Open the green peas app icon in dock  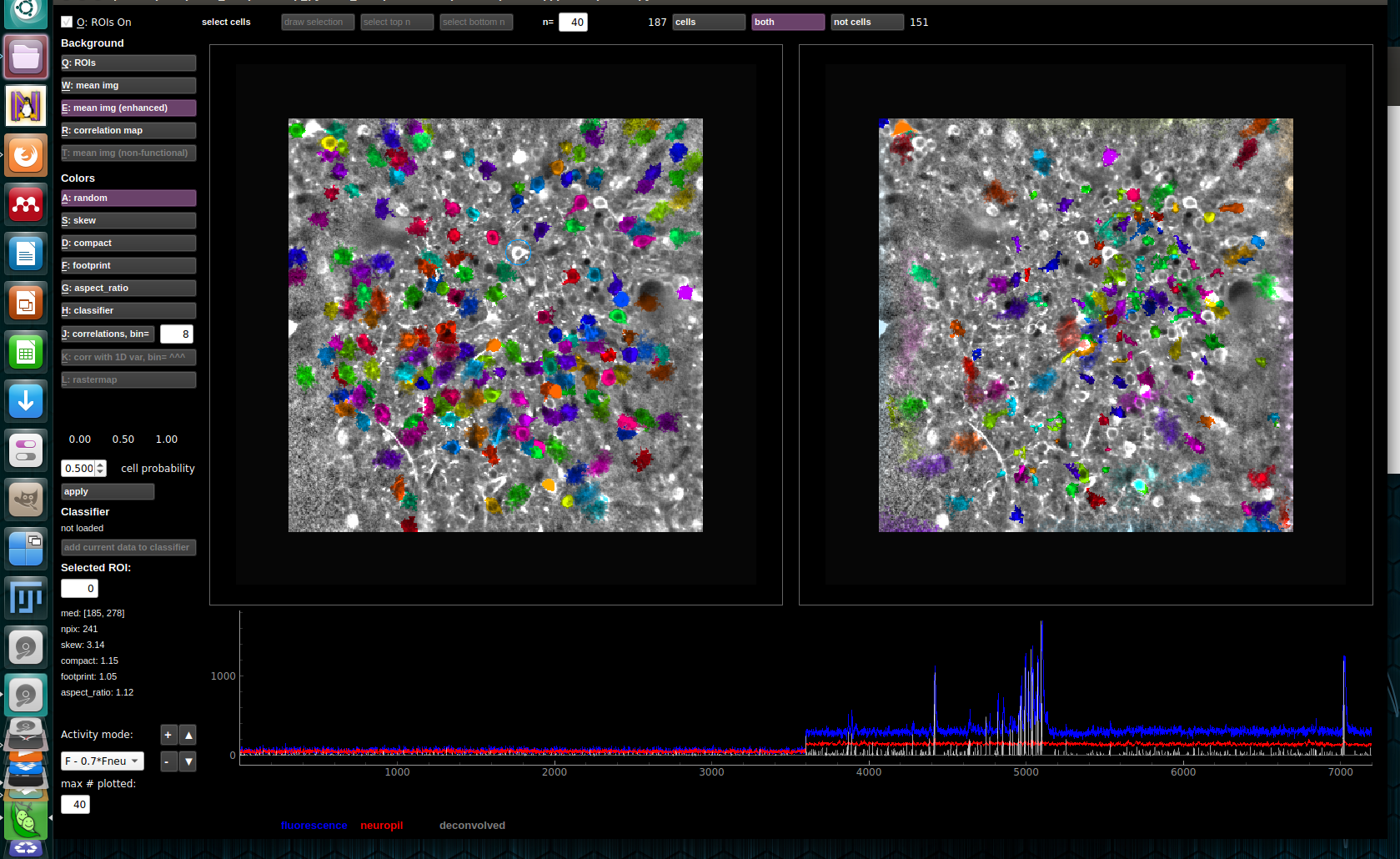pos(26,821)
